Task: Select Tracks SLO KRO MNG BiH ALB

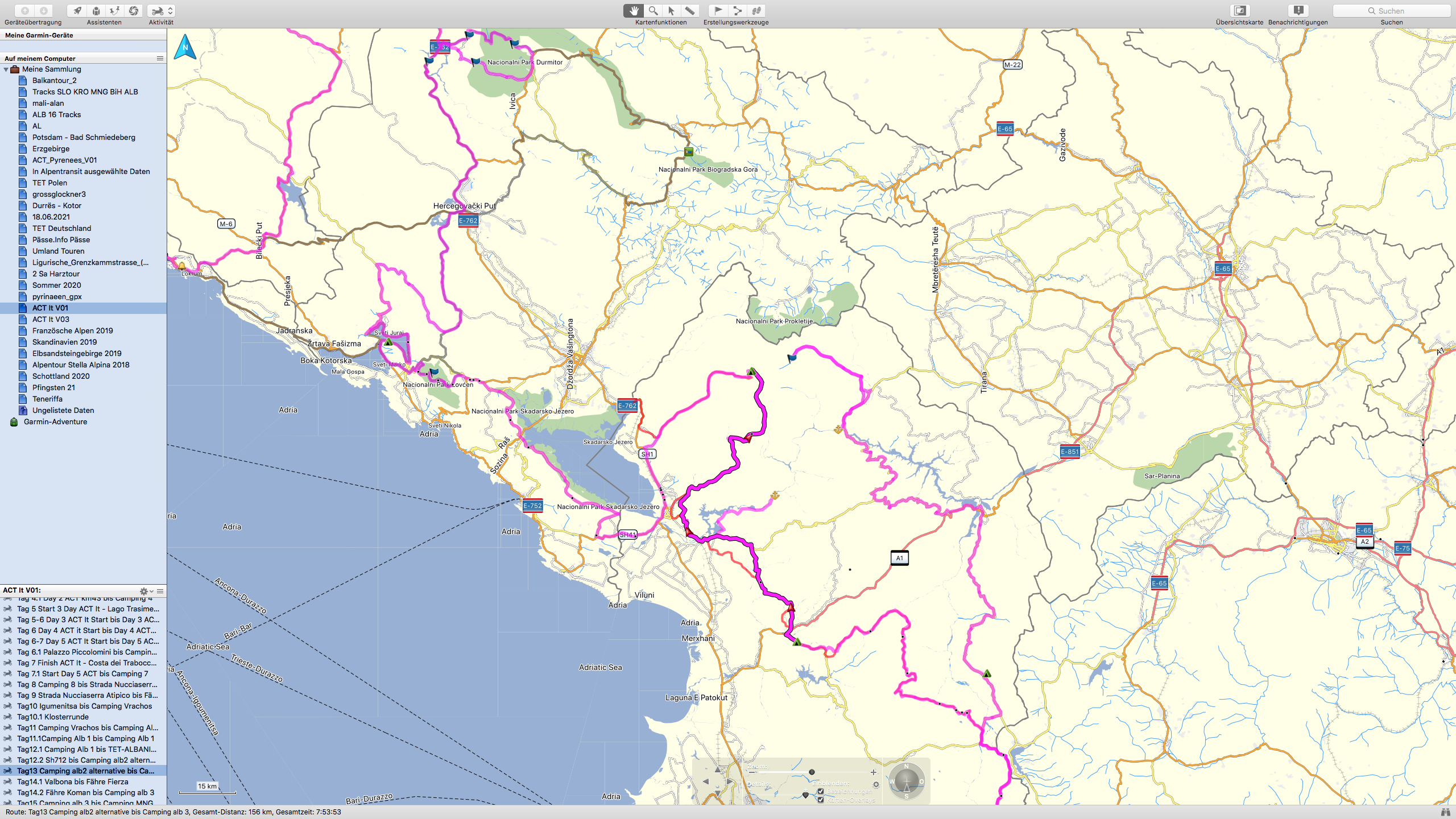Action: pyautogui.click(x=83, y=92)
